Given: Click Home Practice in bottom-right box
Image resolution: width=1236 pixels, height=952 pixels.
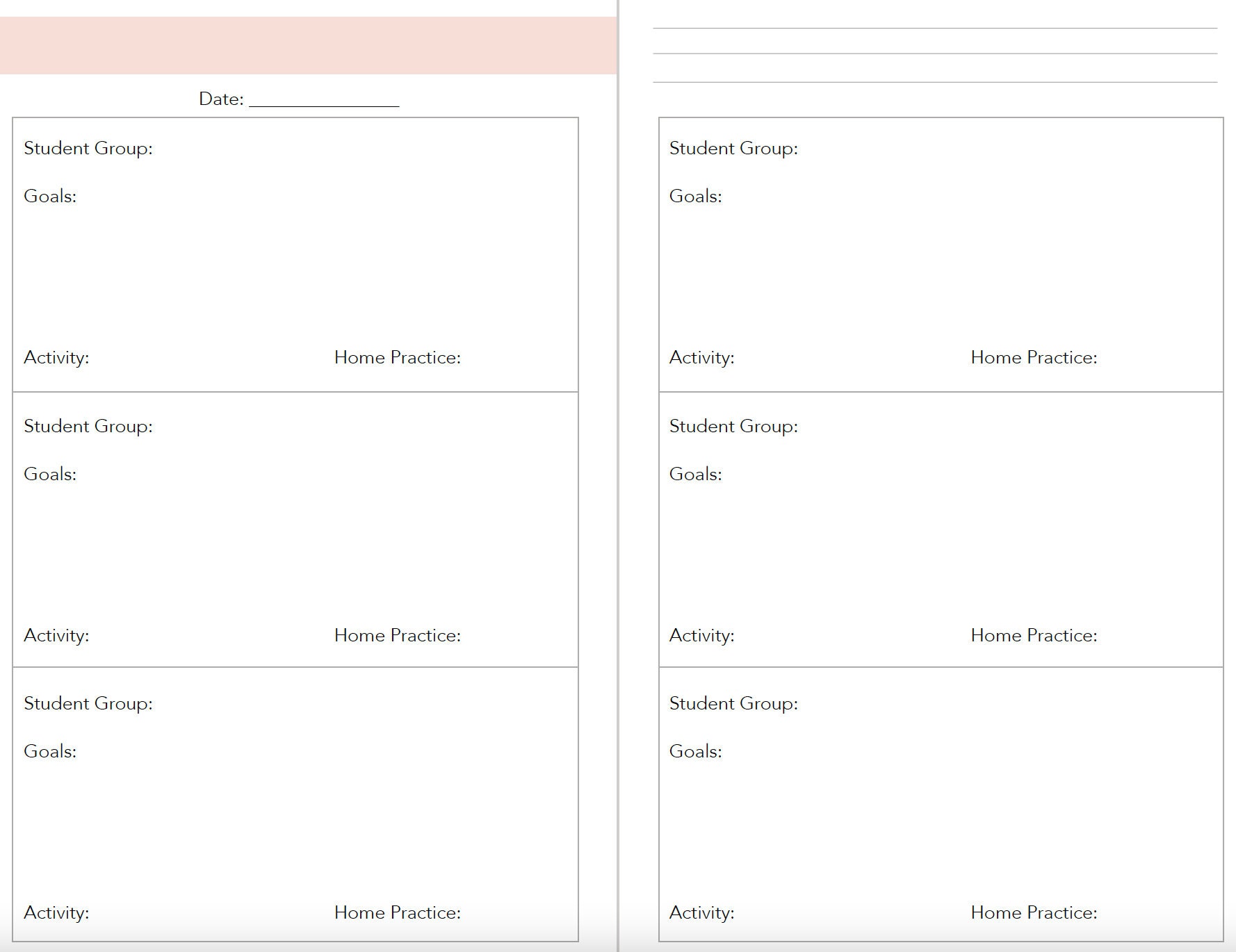Looking at the screenshot, I should tap(1034, 912).
